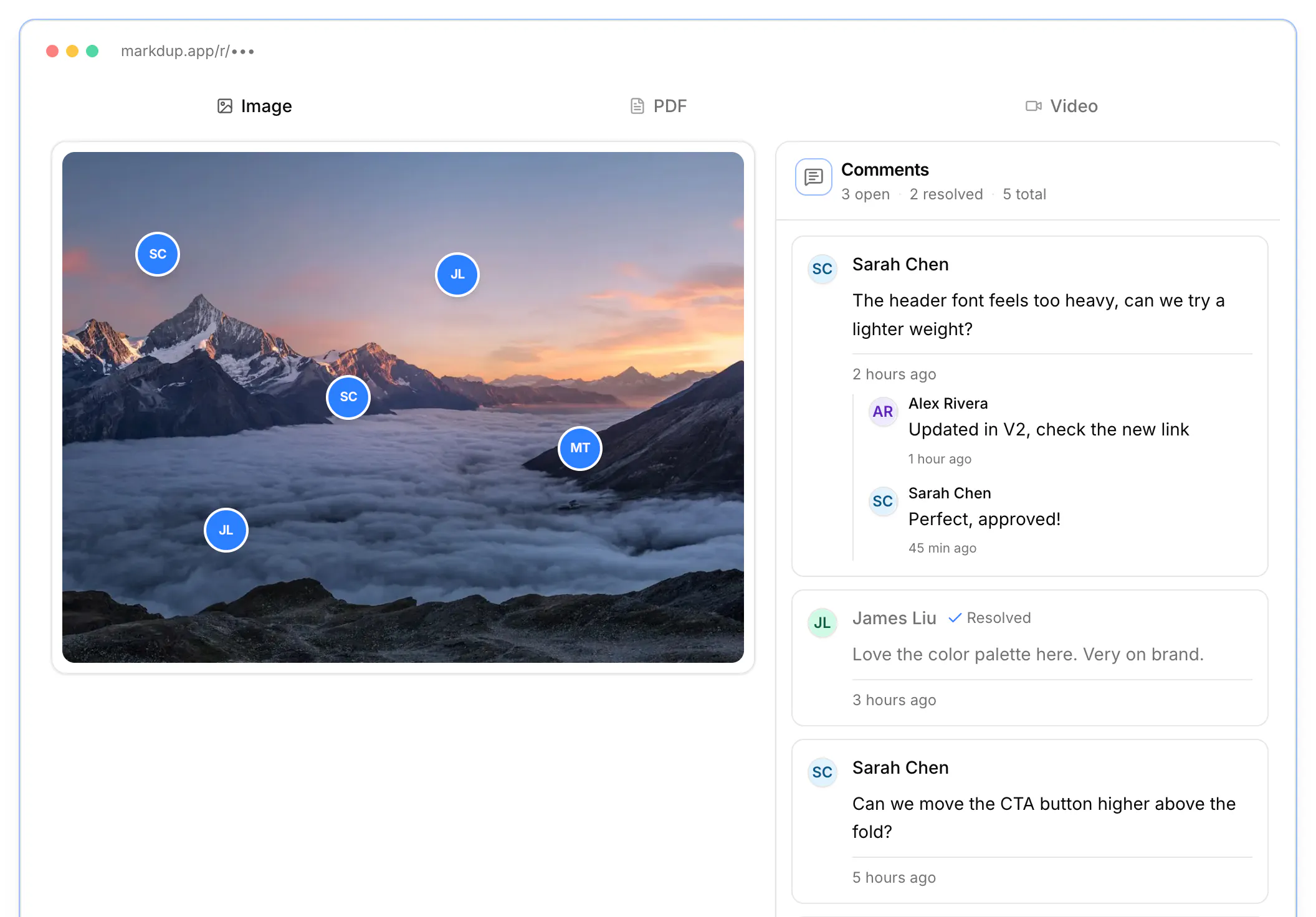Click the JL pin in the sky
This screenshot has width=1316, height=917.
click(x=457, y=275)
